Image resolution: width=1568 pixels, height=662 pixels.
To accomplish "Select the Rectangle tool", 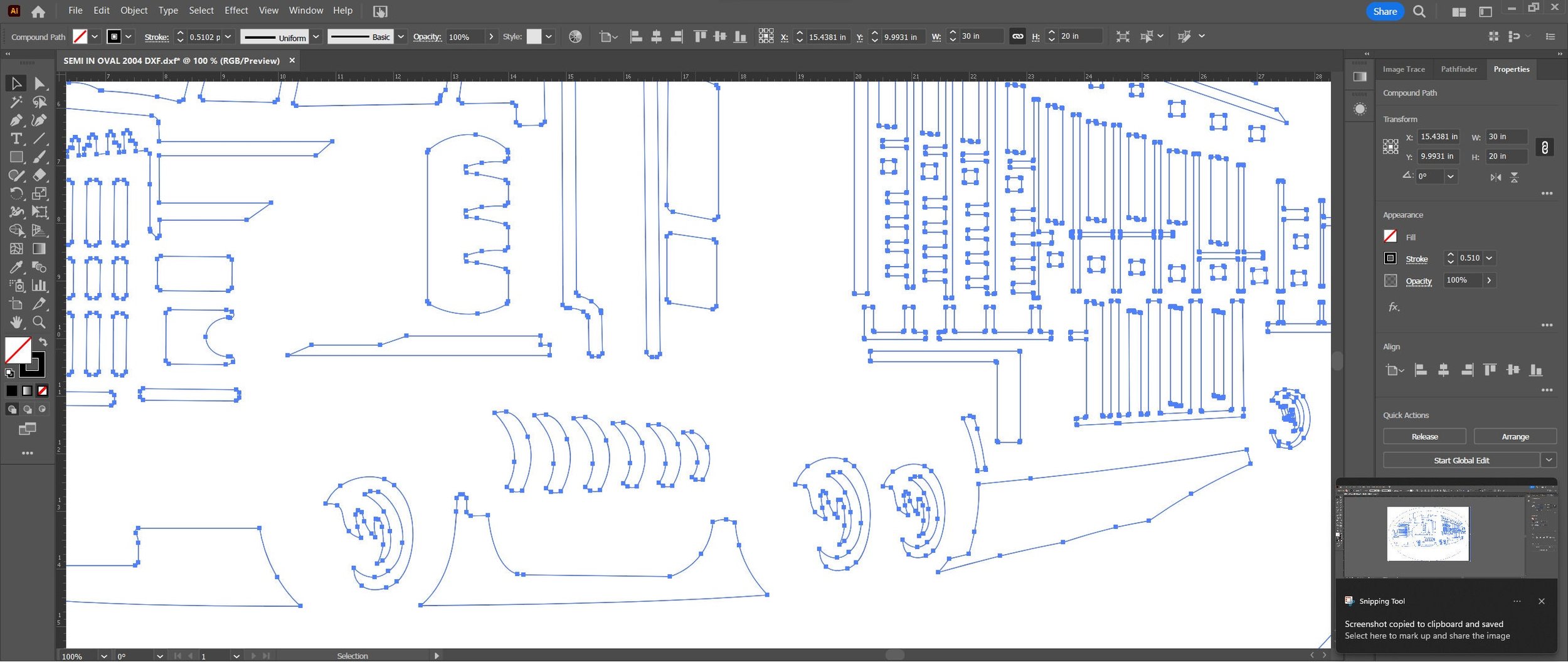I will coord(16,157).
